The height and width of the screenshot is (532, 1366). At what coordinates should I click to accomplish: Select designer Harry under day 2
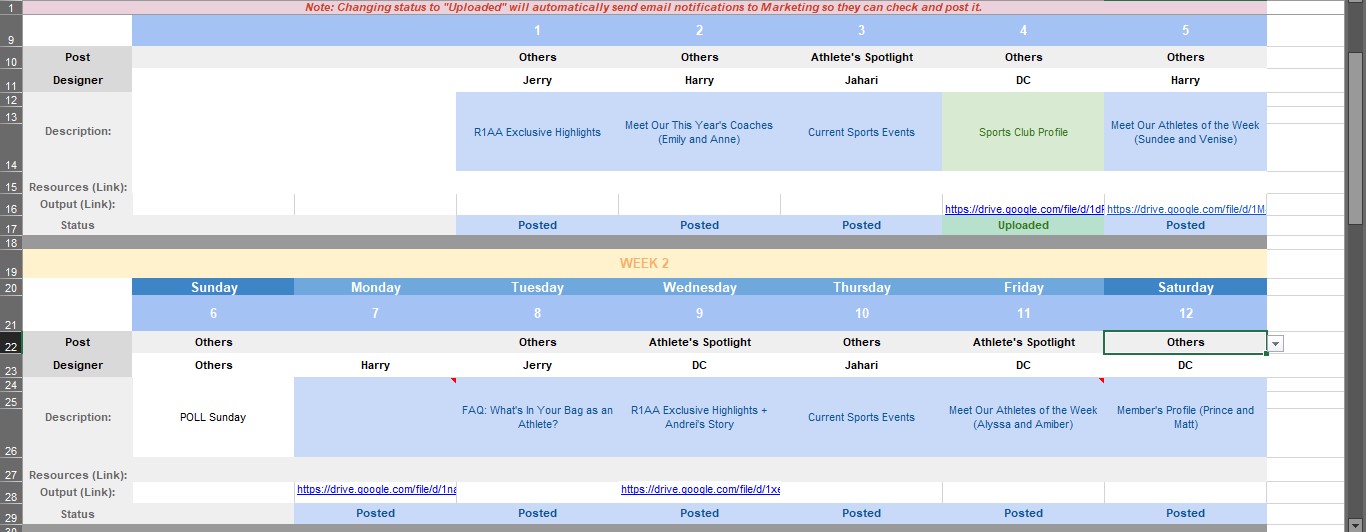tap(700, 80)
